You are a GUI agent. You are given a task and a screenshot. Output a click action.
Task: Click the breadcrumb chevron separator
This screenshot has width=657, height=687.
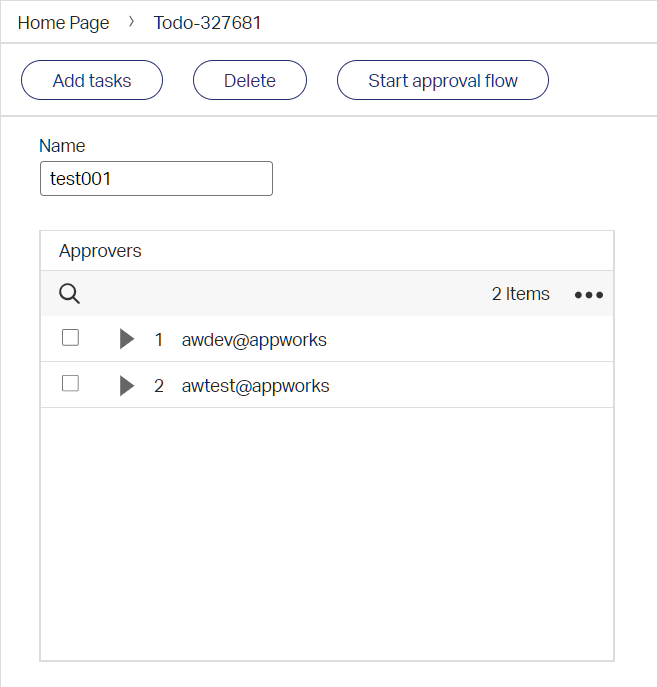pos(132,22)
